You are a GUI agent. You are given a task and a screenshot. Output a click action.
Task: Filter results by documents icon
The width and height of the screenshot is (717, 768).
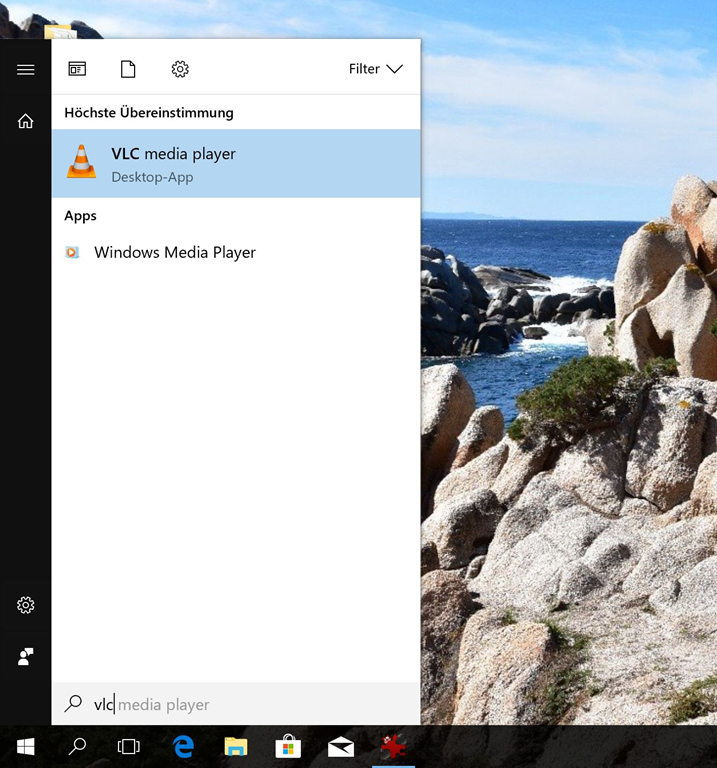128,69
